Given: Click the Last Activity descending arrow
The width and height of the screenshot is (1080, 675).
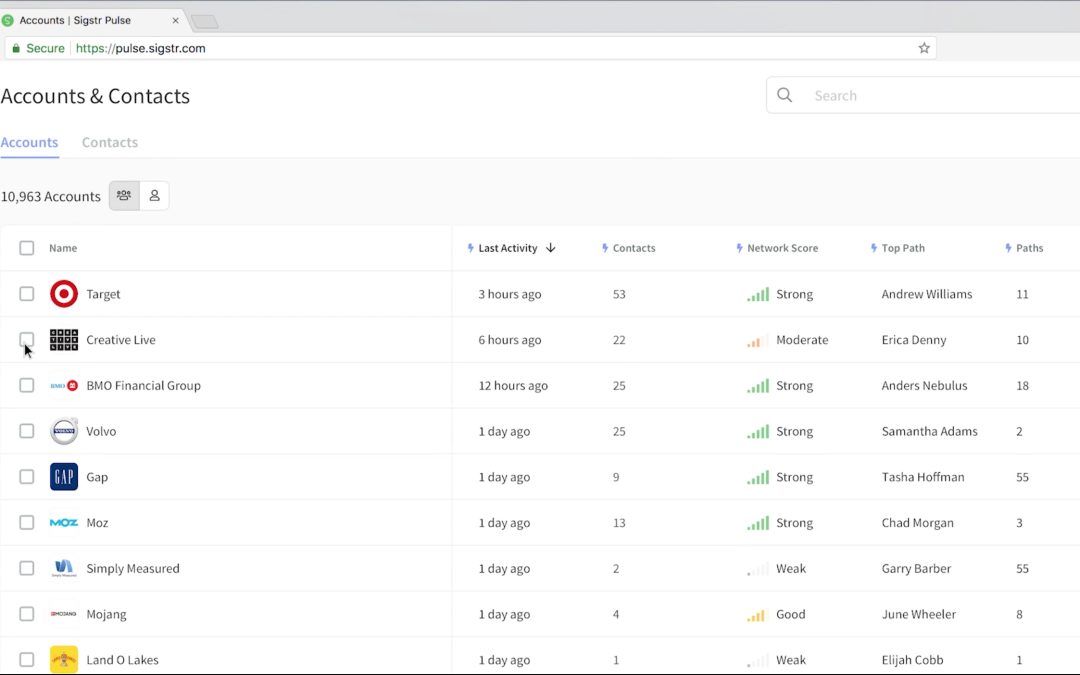Looking at the screenshot, I should [550, 248].
